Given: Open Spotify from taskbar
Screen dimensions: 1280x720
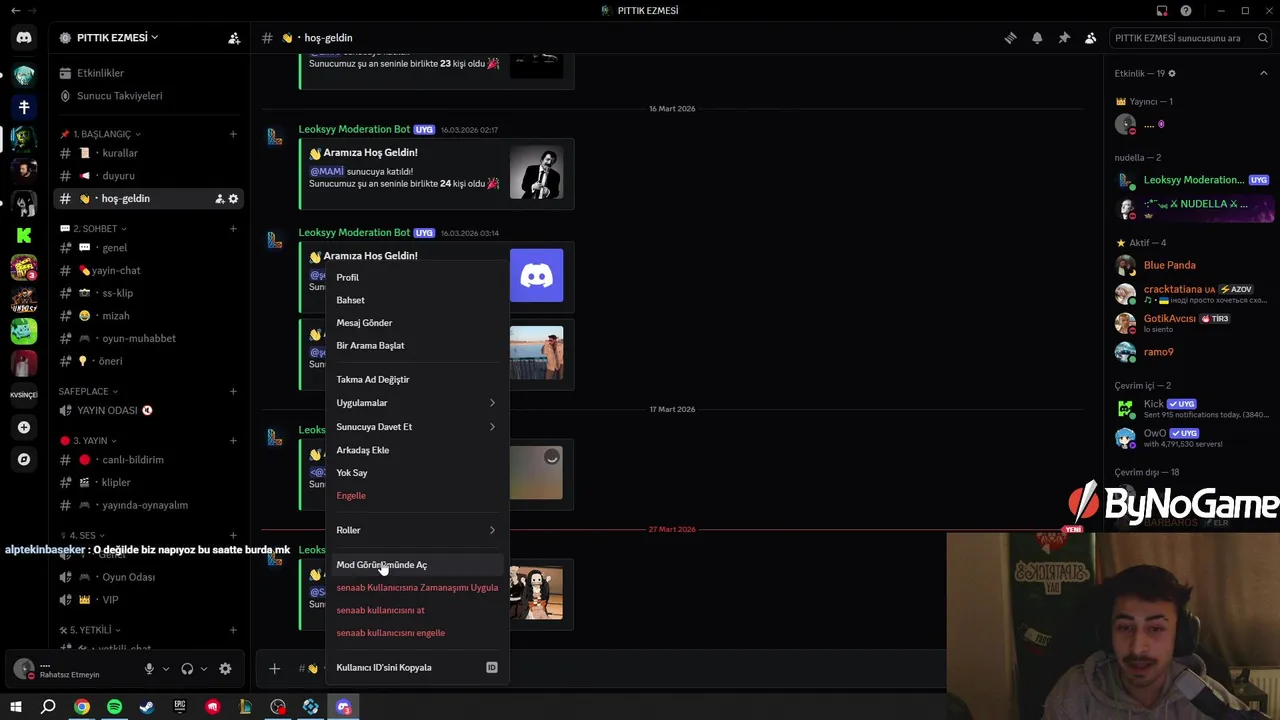Looking at the screenshot, I should [114, 707].
